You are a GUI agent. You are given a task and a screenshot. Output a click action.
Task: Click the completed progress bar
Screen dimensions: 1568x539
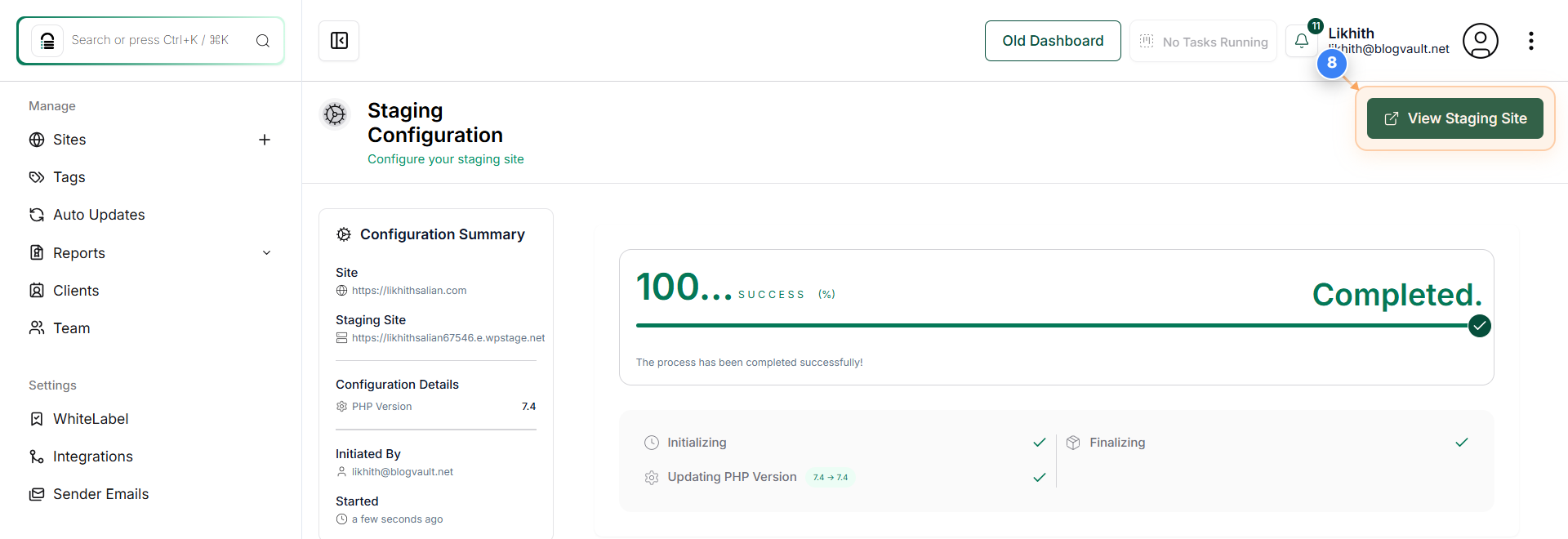(1052, 326)
